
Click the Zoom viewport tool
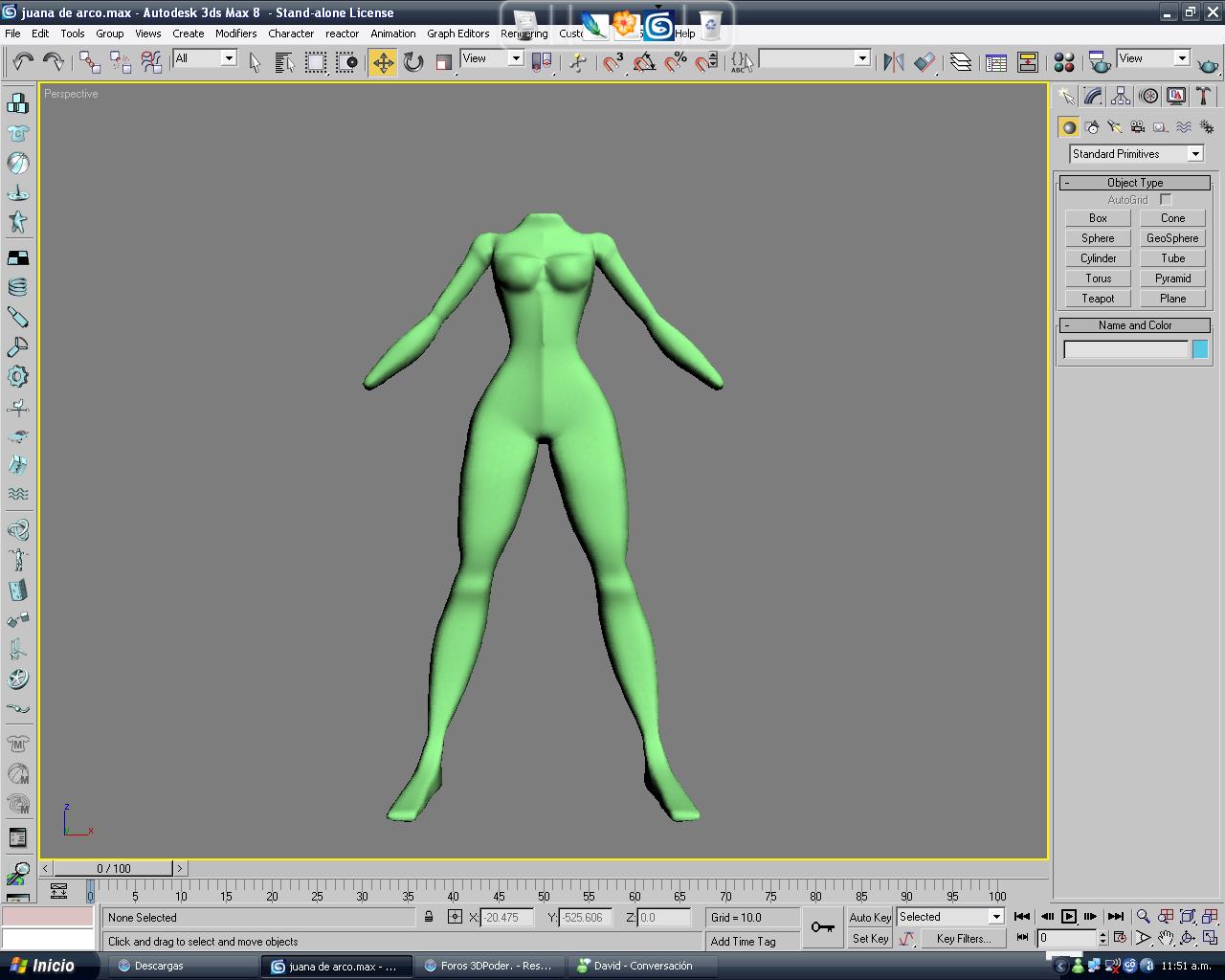[1143, 916]
